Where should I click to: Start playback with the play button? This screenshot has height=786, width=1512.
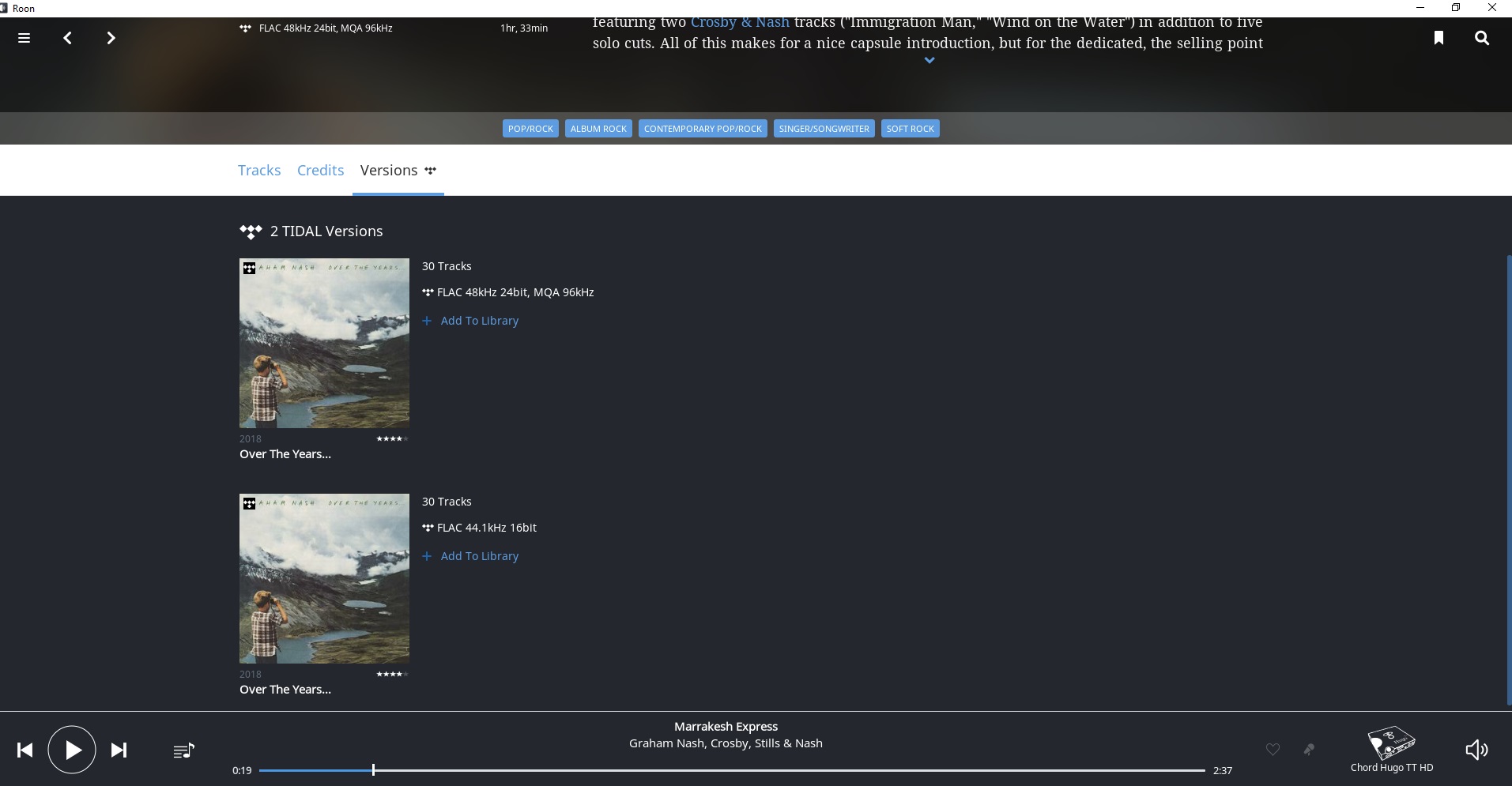(x=72, y=750)
